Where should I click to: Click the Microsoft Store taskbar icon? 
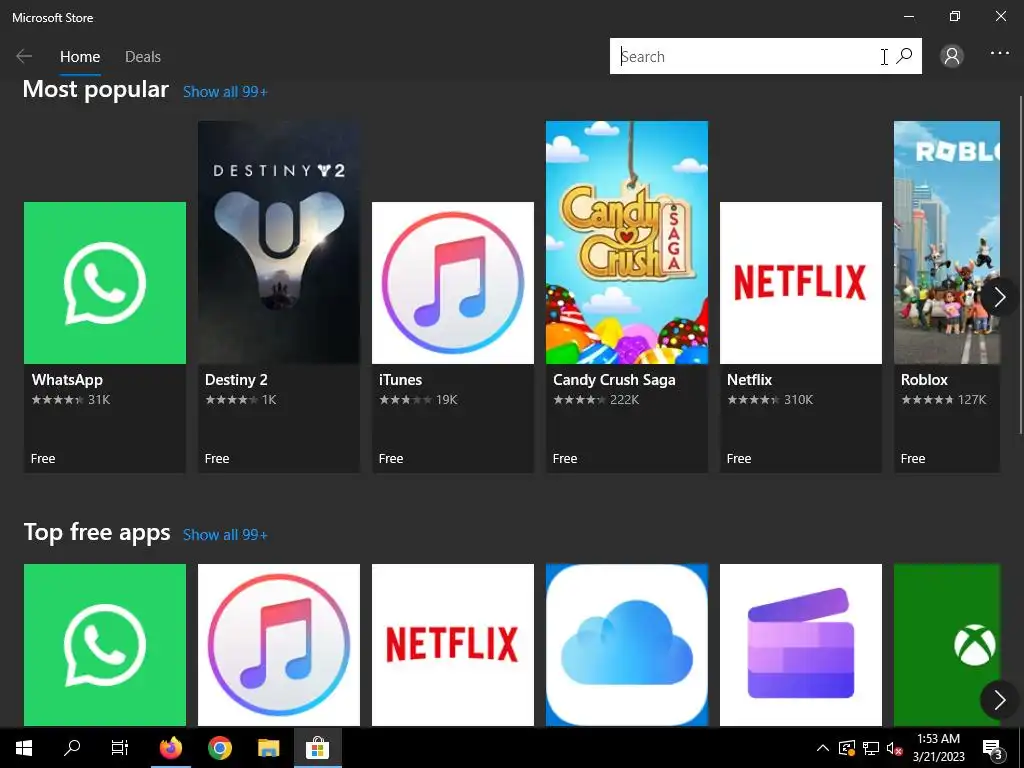point(317,748)
